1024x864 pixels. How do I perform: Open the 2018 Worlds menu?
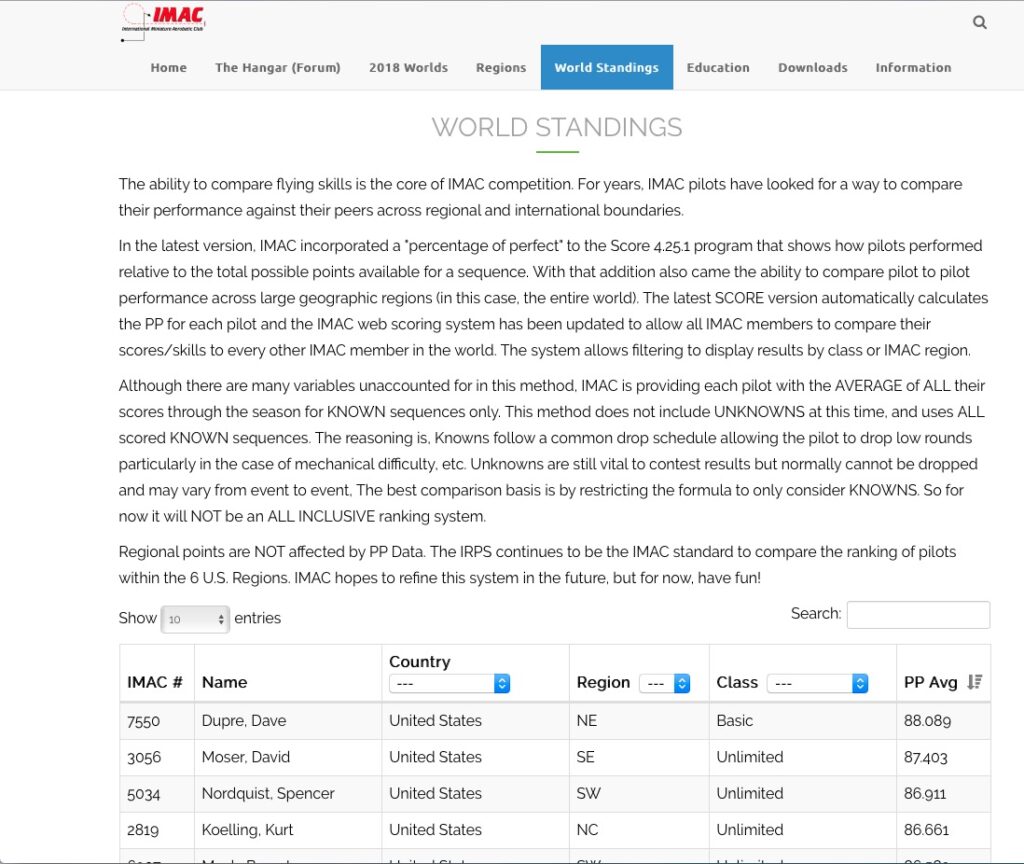tap(408, 67)
